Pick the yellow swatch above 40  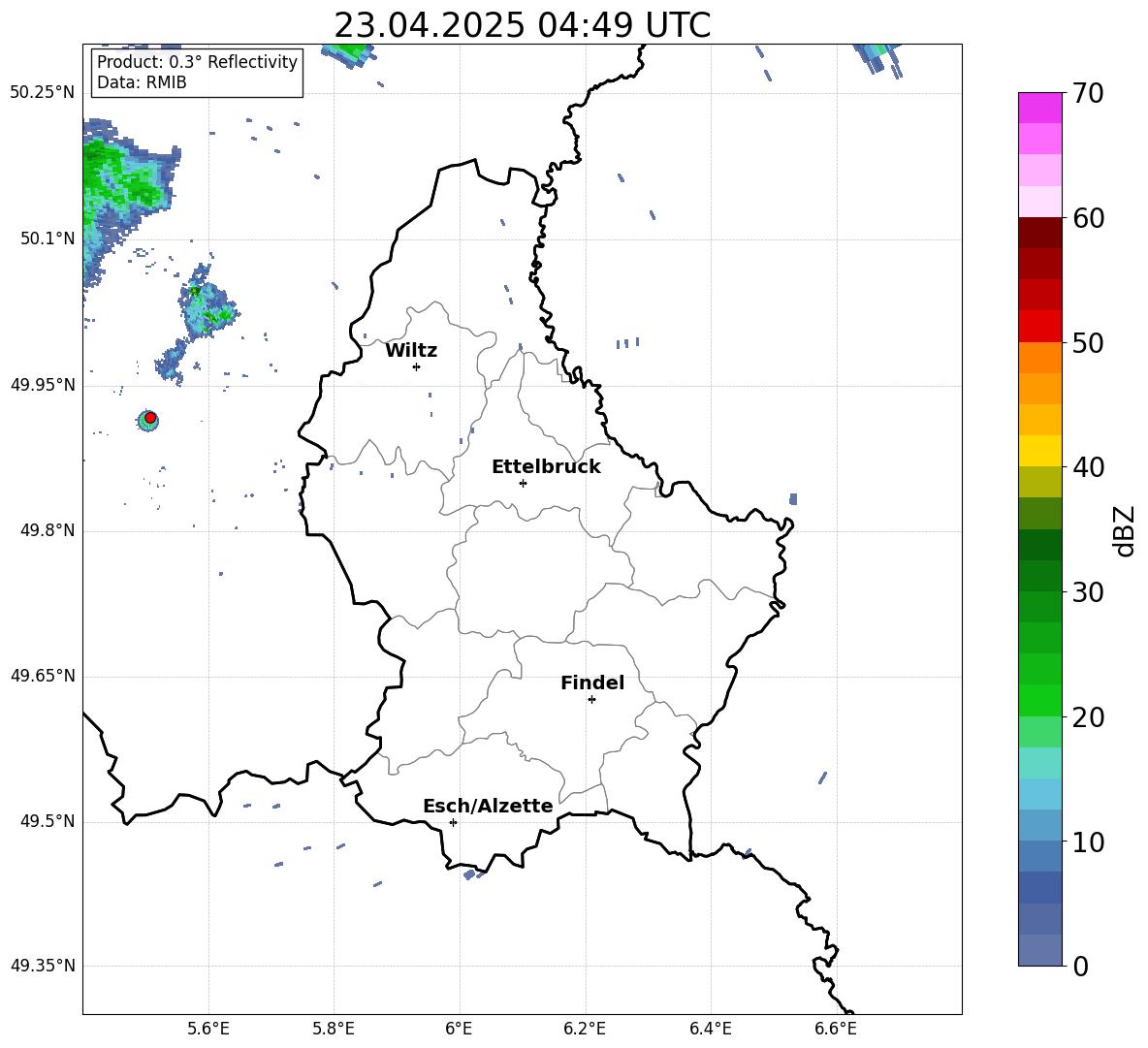click(x=1039, y=451)
